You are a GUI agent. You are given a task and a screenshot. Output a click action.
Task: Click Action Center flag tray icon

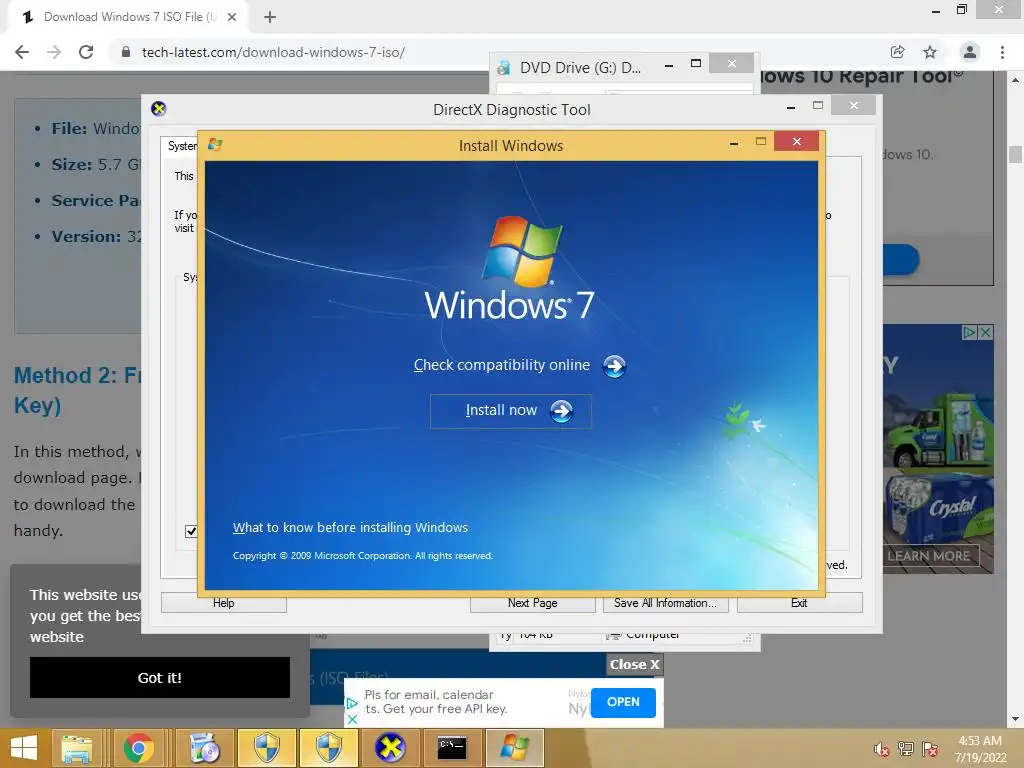point(930,749)
